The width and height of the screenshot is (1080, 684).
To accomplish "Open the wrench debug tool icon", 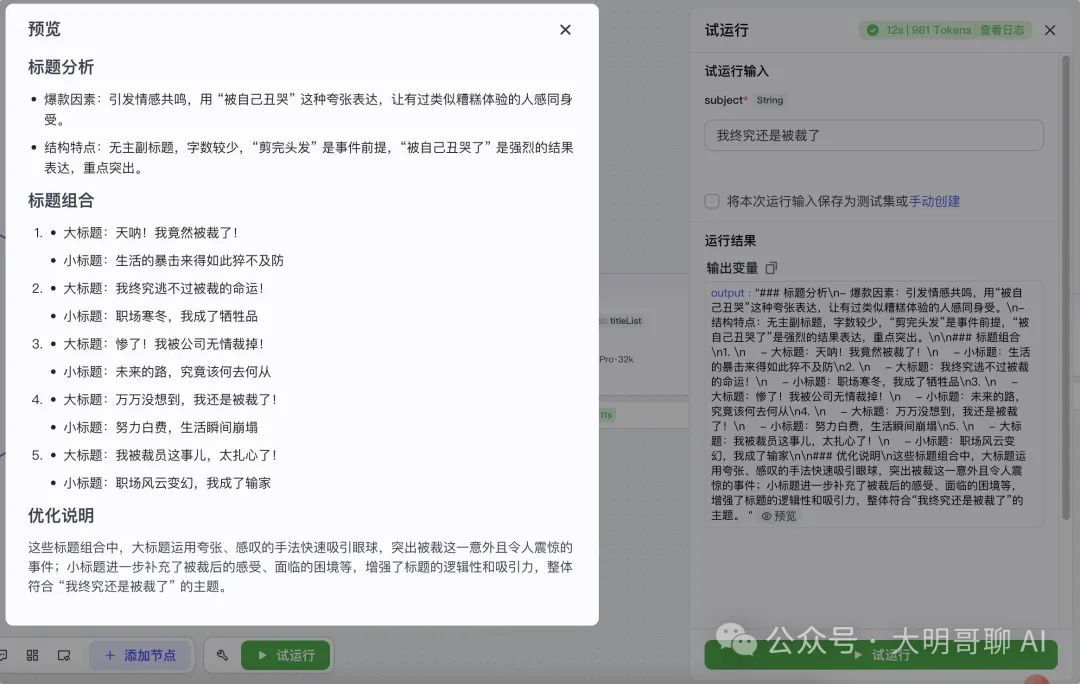I will 222,655.
